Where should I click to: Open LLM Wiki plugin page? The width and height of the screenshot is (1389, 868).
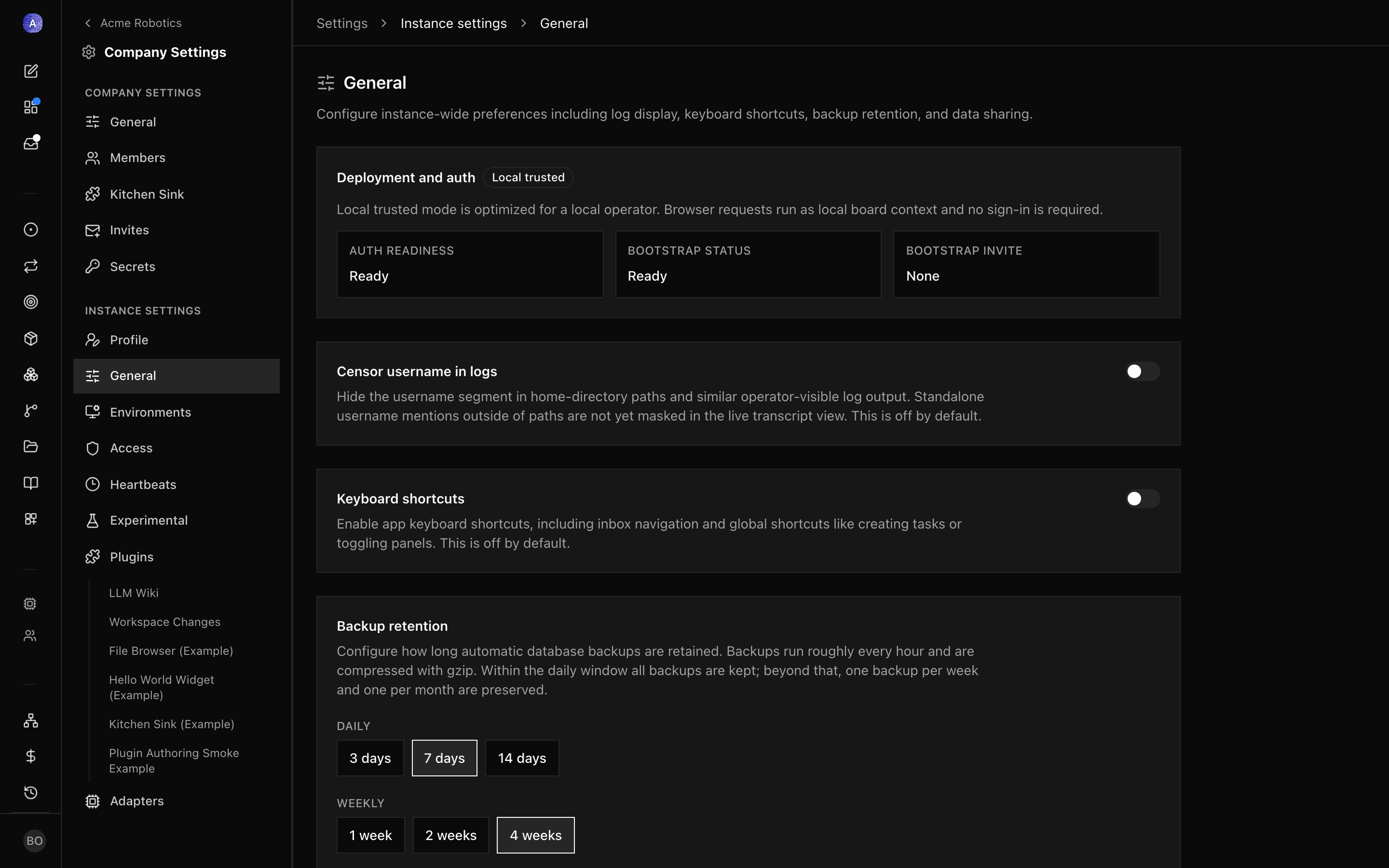134,593
